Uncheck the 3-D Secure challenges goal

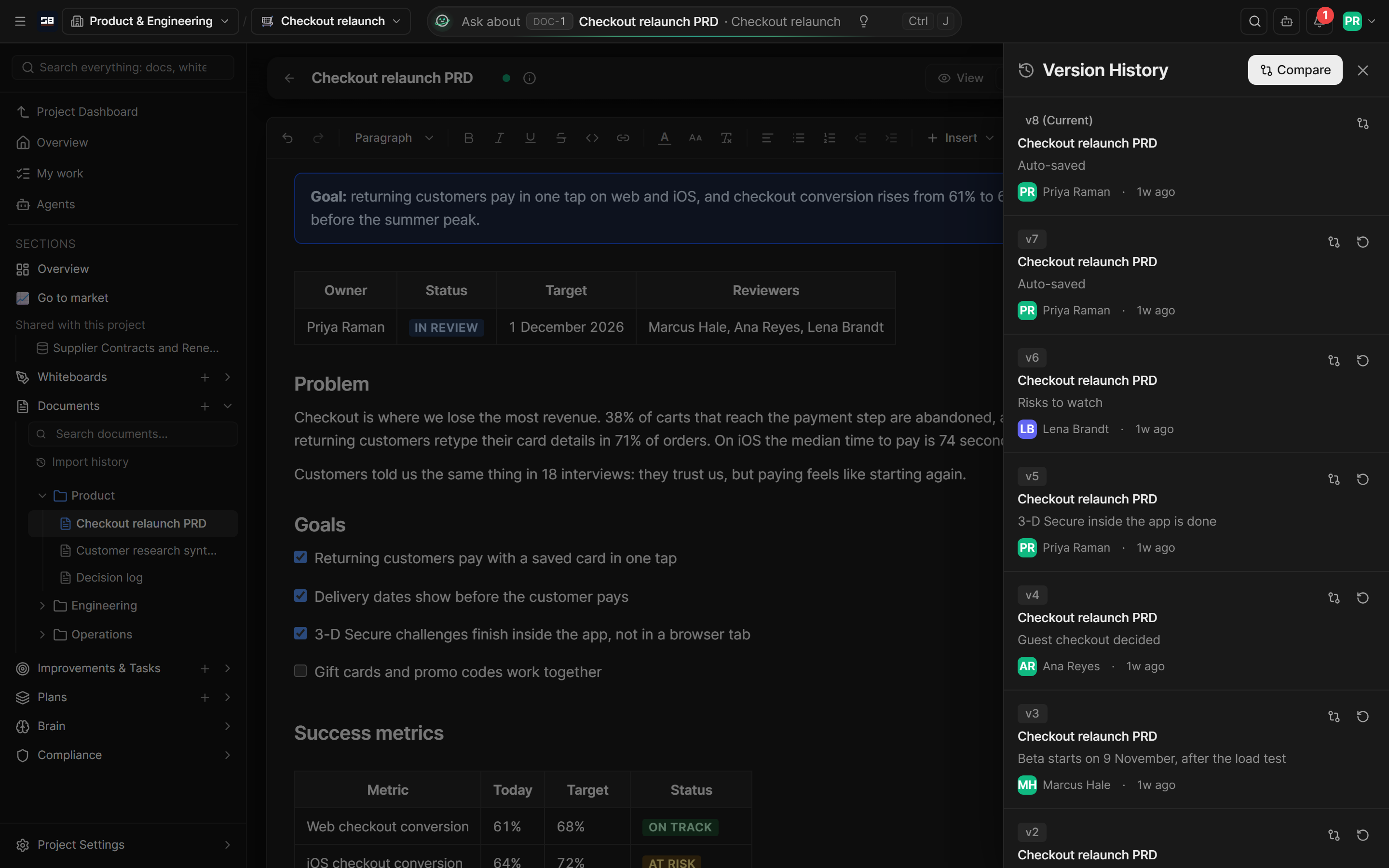(x=300, y=633)
